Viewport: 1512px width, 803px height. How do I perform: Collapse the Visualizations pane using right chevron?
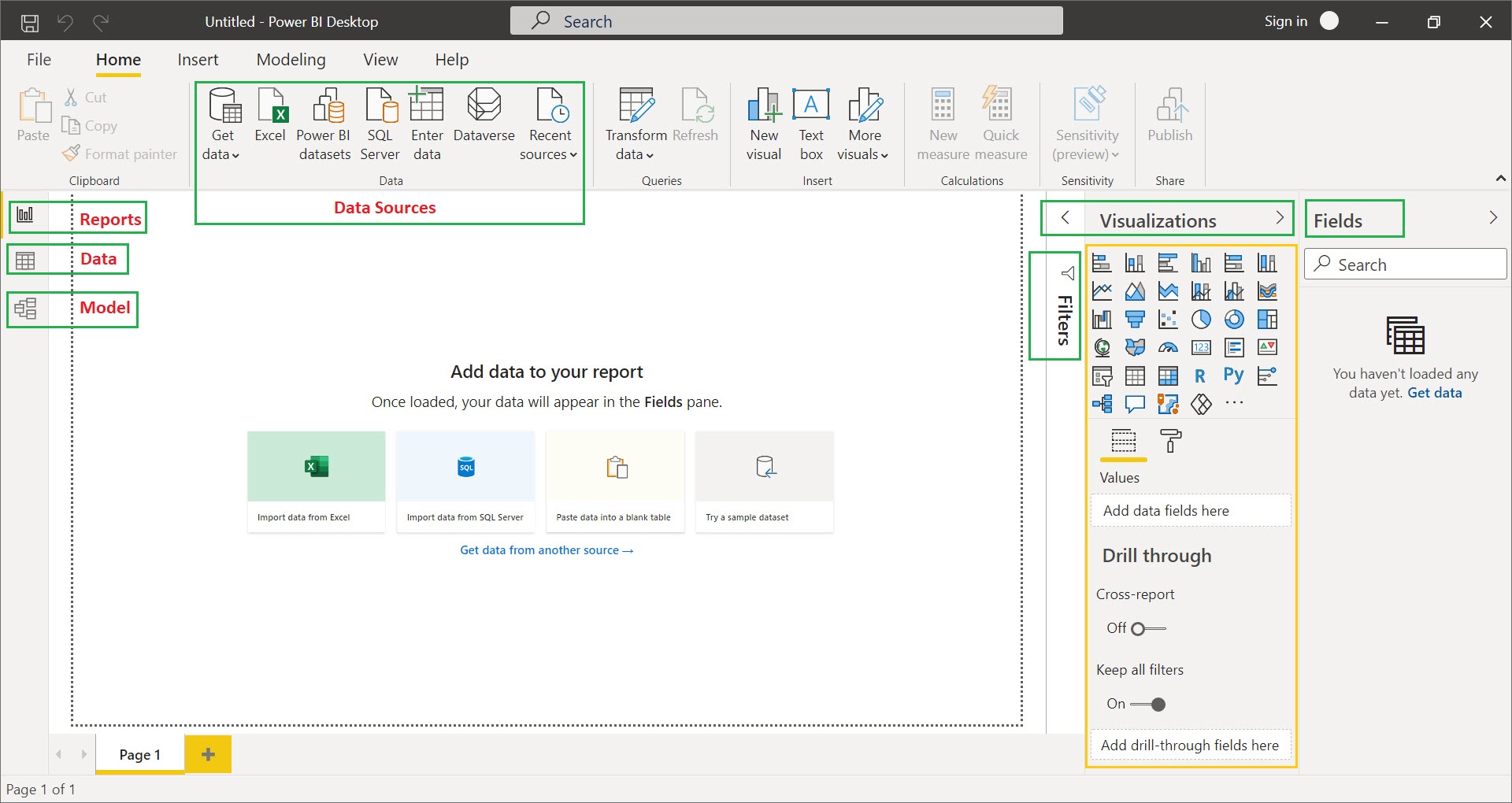1280,218
